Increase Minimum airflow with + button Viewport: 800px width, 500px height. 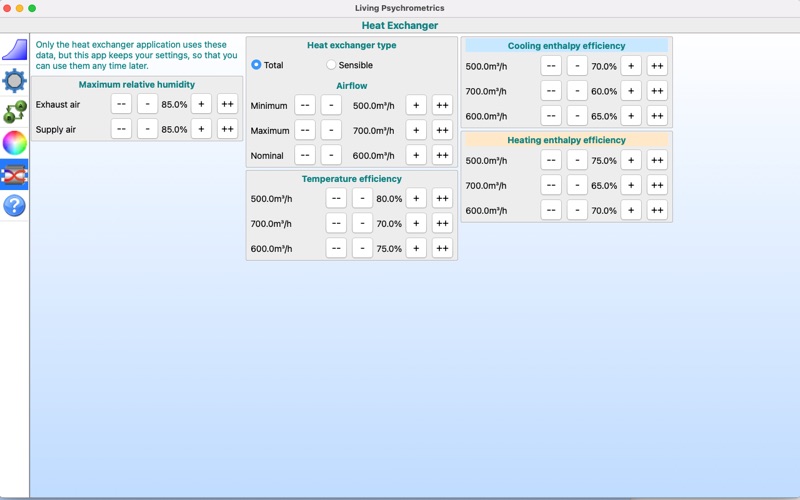pyautogui.click(x=416, y=105)
